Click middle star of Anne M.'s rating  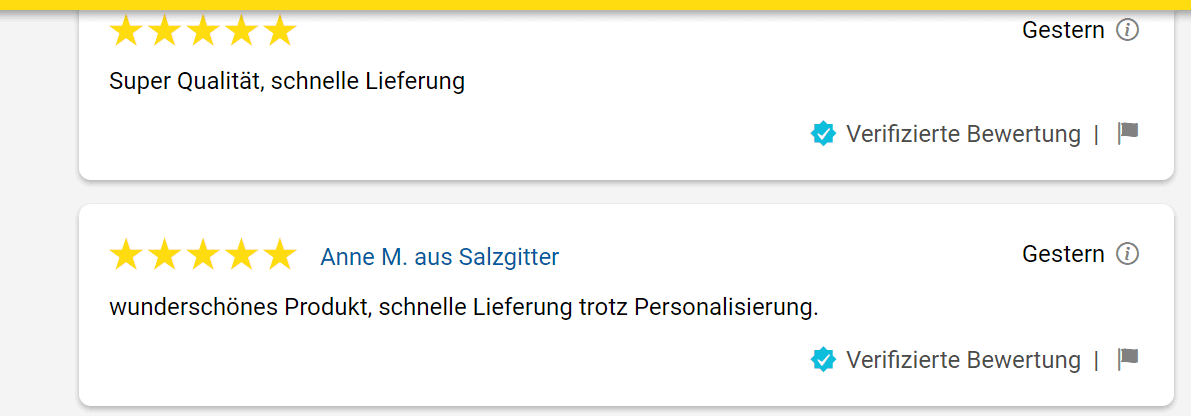[204, 254]
